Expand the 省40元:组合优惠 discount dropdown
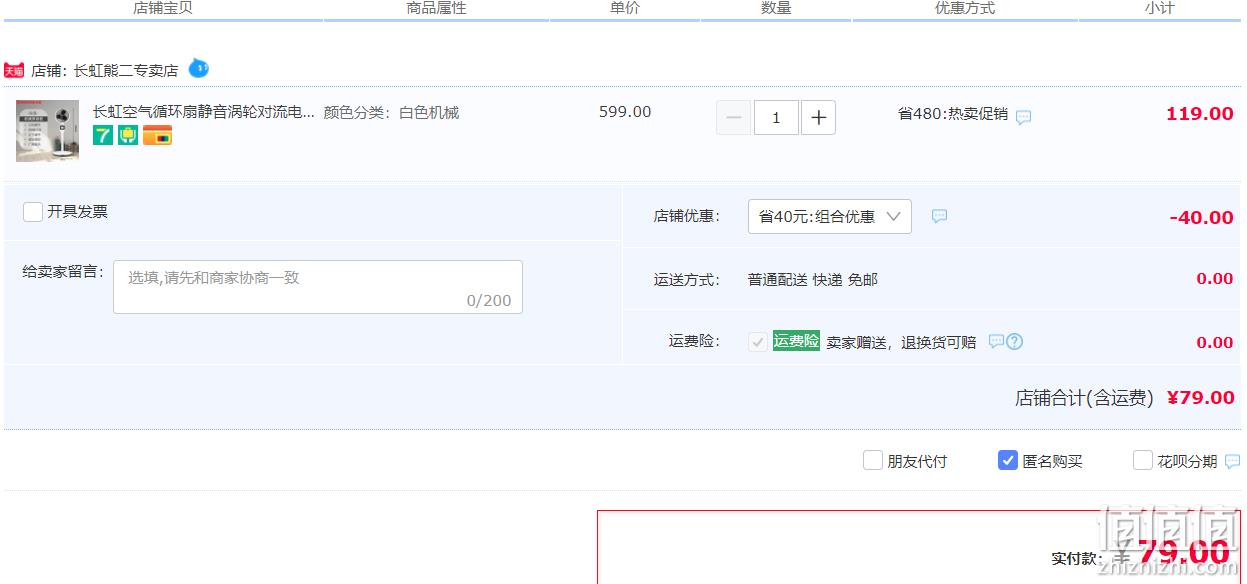Screen dimensions: 1247x584 830,217
